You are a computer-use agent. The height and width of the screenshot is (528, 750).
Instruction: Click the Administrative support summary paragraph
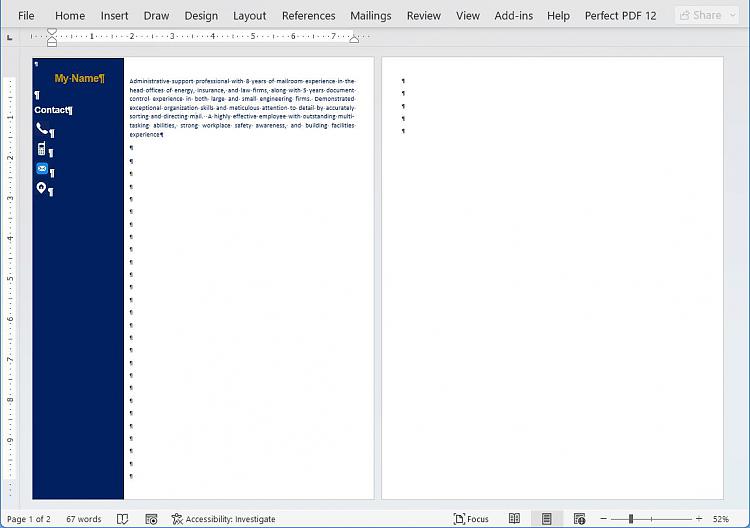pyautogui.click(x=243, y=108)
